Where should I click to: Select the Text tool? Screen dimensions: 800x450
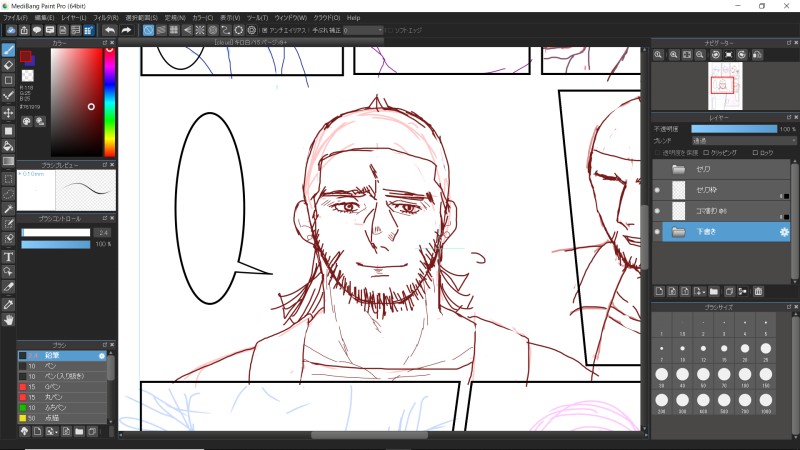(8, 257)
